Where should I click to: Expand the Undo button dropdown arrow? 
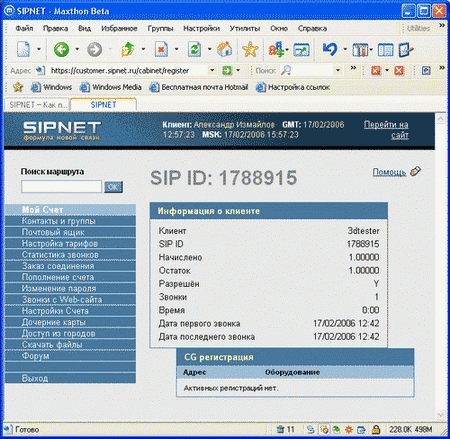(x=345, y=49)
